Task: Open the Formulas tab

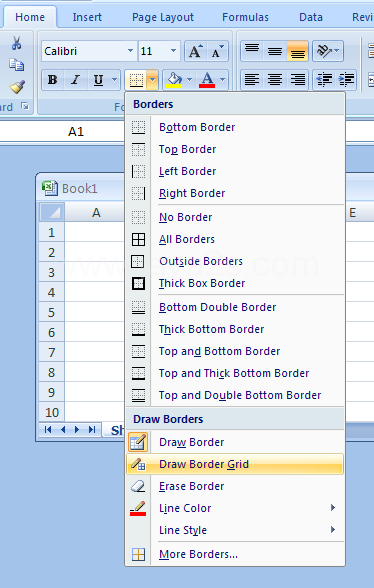Action: (245, 17)
